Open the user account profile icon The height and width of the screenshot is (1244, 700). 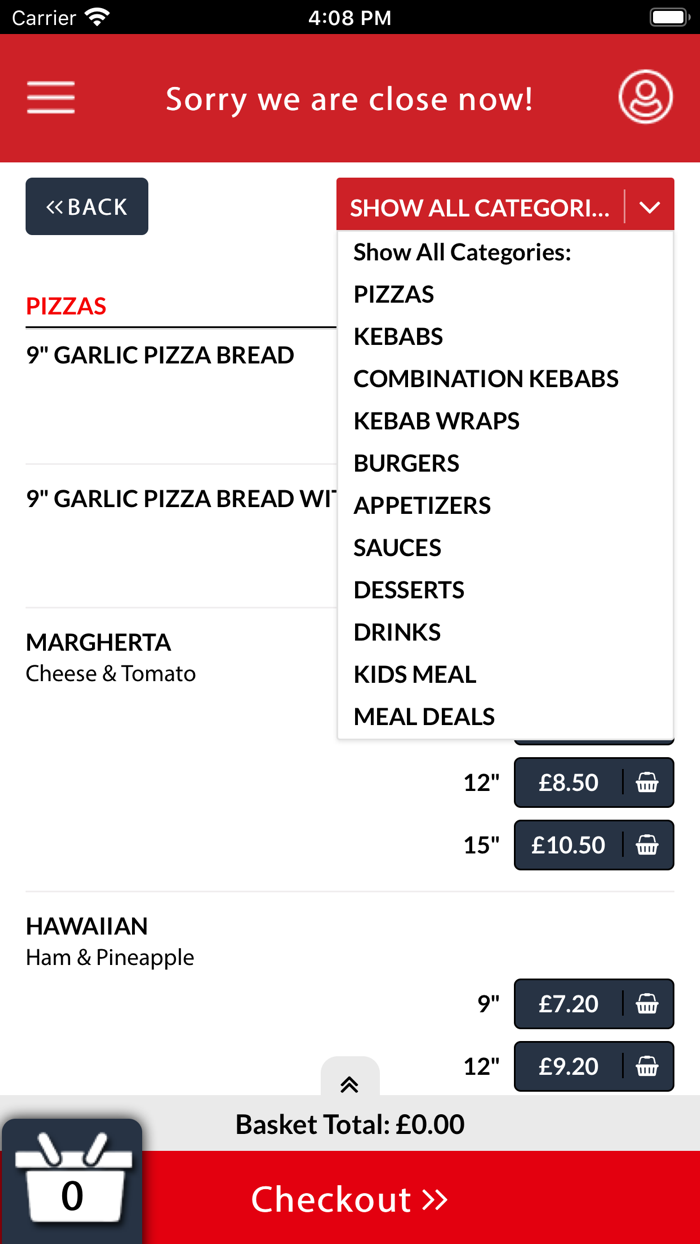point(645,98)
